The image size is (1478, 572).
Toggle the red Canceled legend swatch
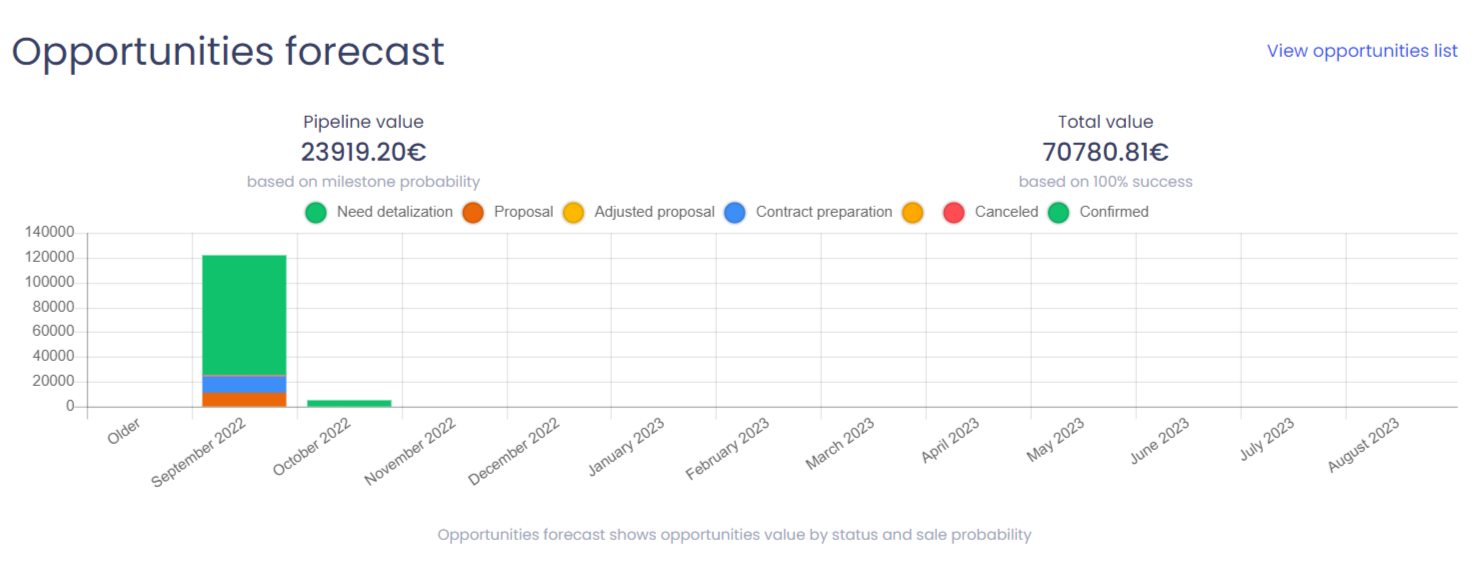point(954,212)
